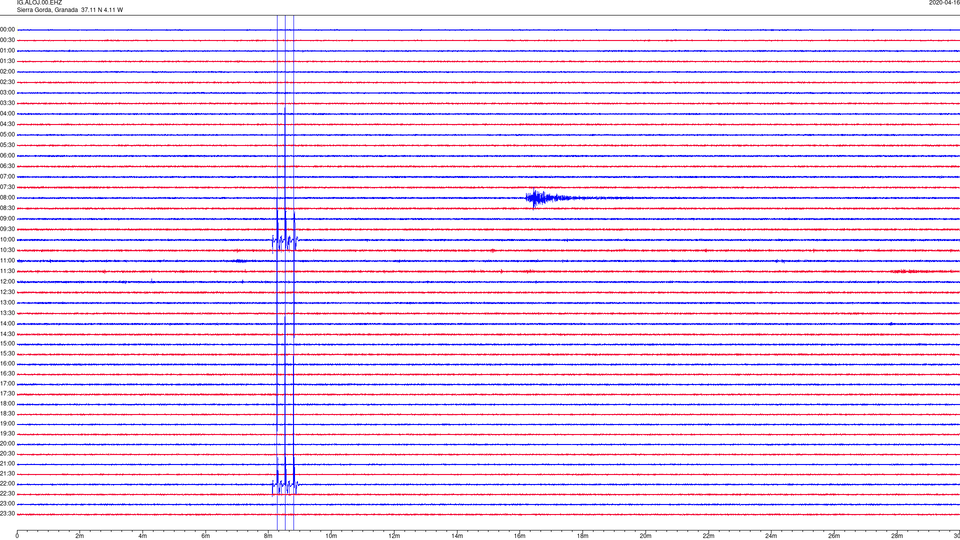
Task: Click the 14:30 time label
Action: tap(7, 334)
